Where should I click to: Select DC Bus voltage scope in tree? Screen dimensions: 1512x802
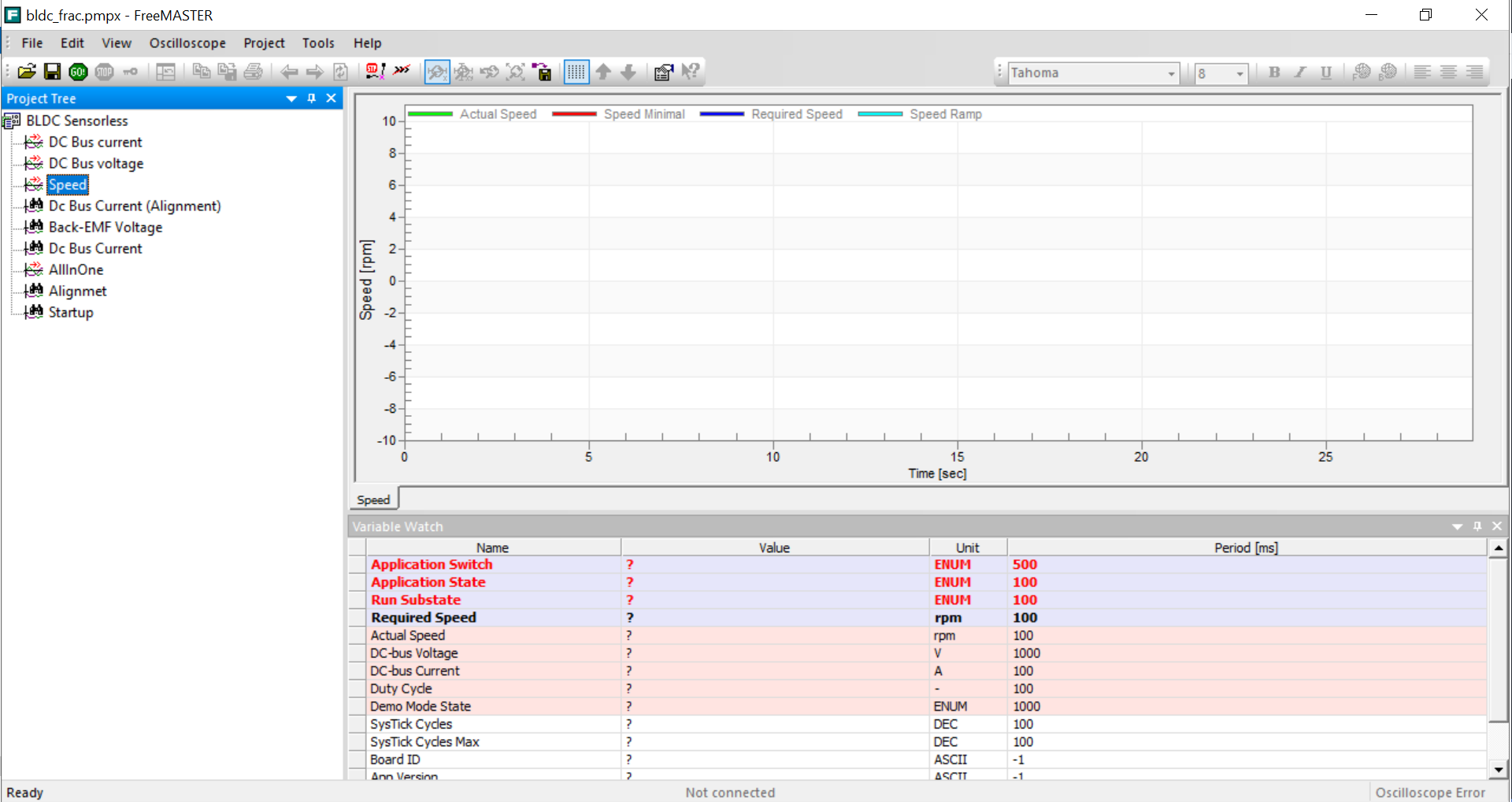tap(96, 163)
